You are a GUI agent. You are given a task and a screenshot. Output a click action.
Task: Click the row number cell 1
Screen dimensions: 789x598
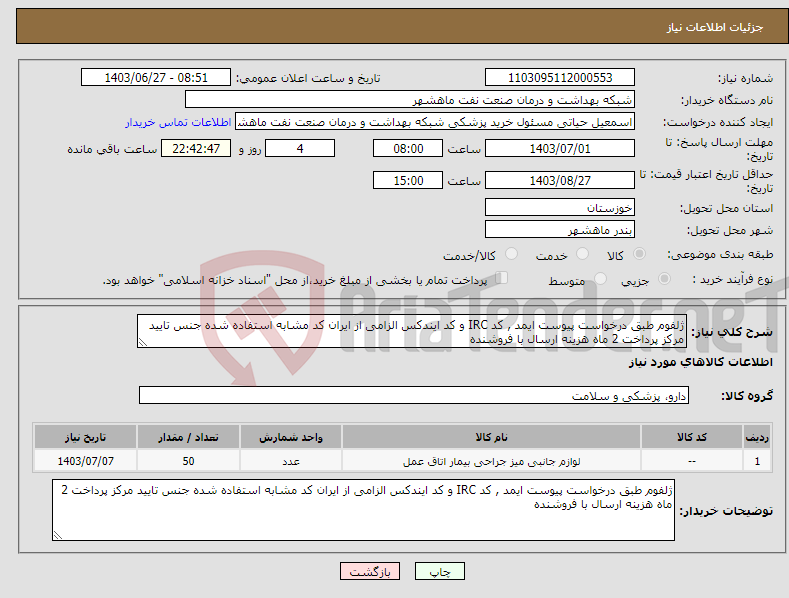757,461
